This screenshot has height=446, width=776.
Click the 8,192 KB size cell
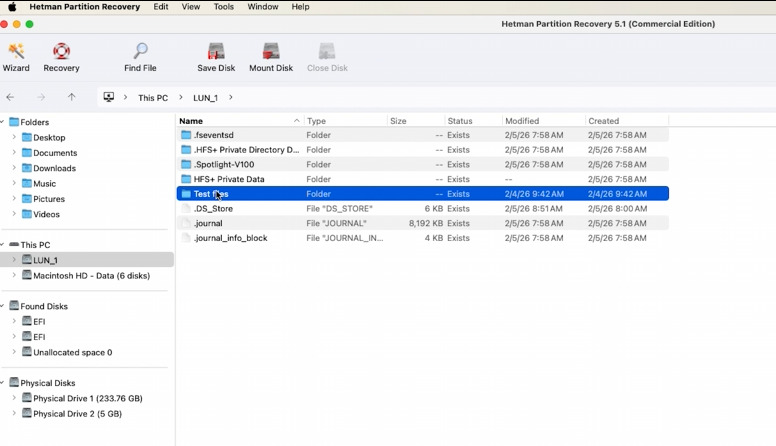pos(426,223)
